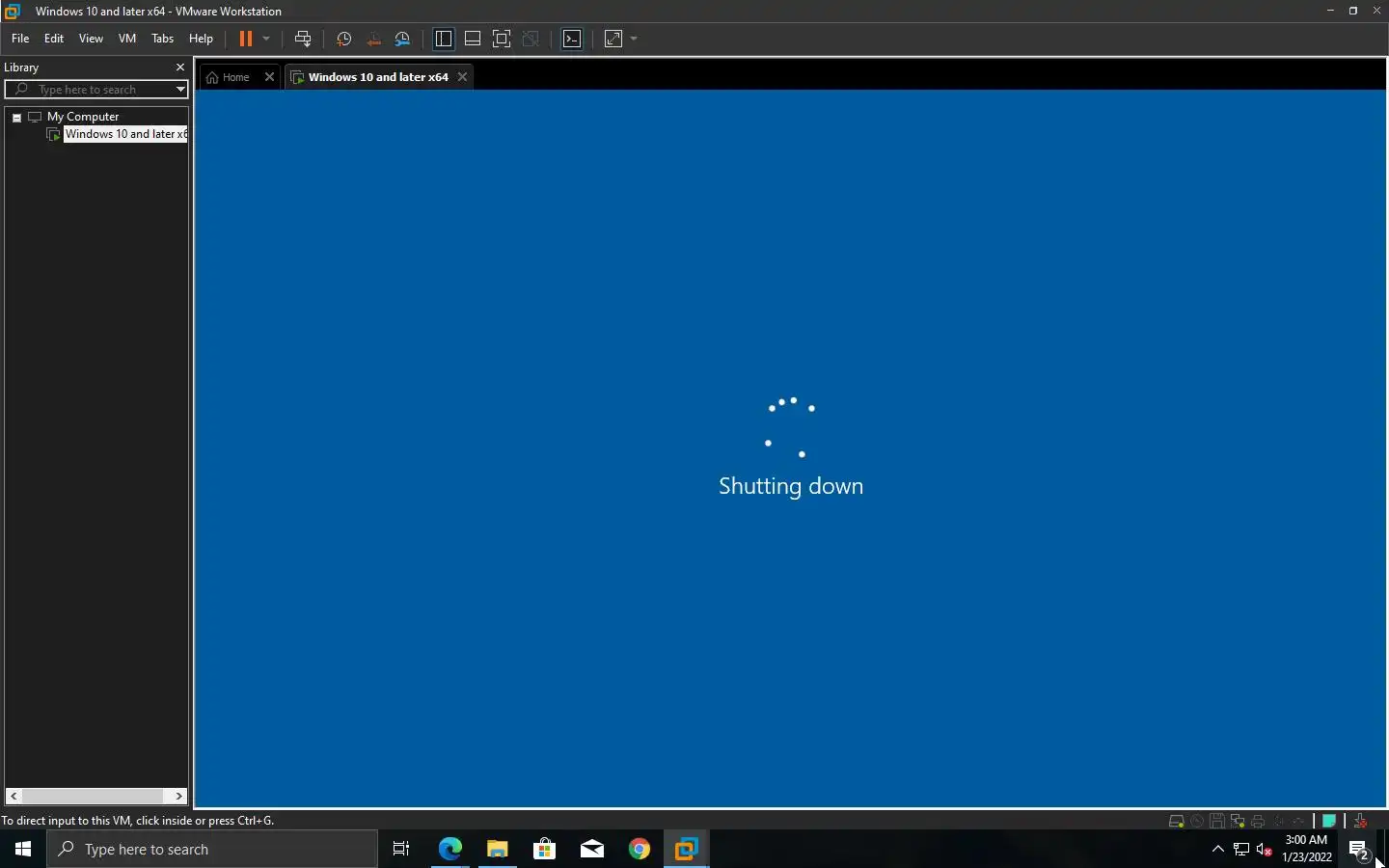
Task: Toggle the library sidebar view icon
Action: pyautogui.click(x=444, y=39)
